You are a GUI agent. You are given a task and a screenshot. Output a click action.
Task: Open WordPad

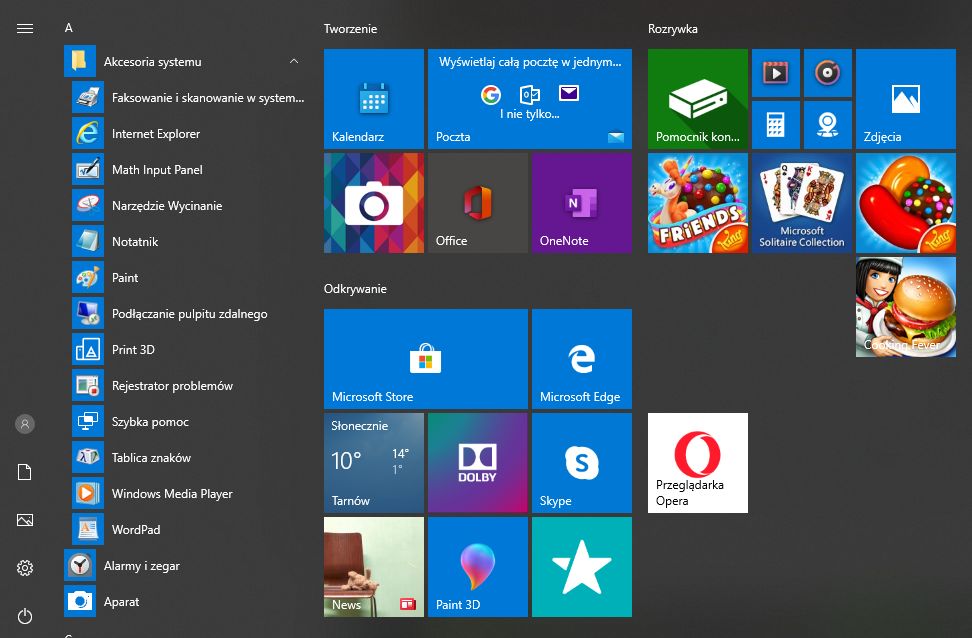188,529
